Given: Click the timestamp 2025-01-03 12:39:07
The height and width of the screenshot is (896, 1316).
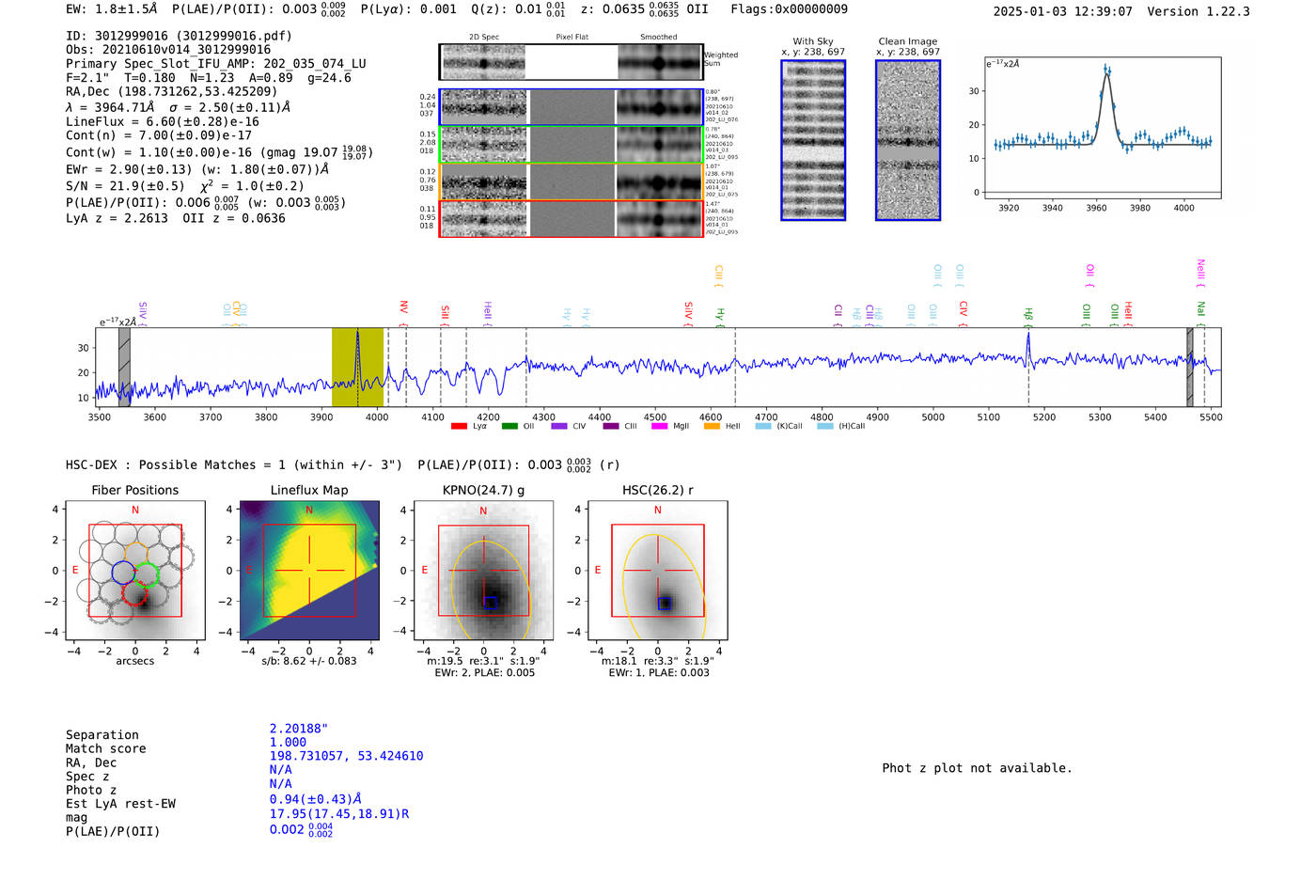Looking at the screenshot, I should pyautogui.click(x=1062, y=11).
